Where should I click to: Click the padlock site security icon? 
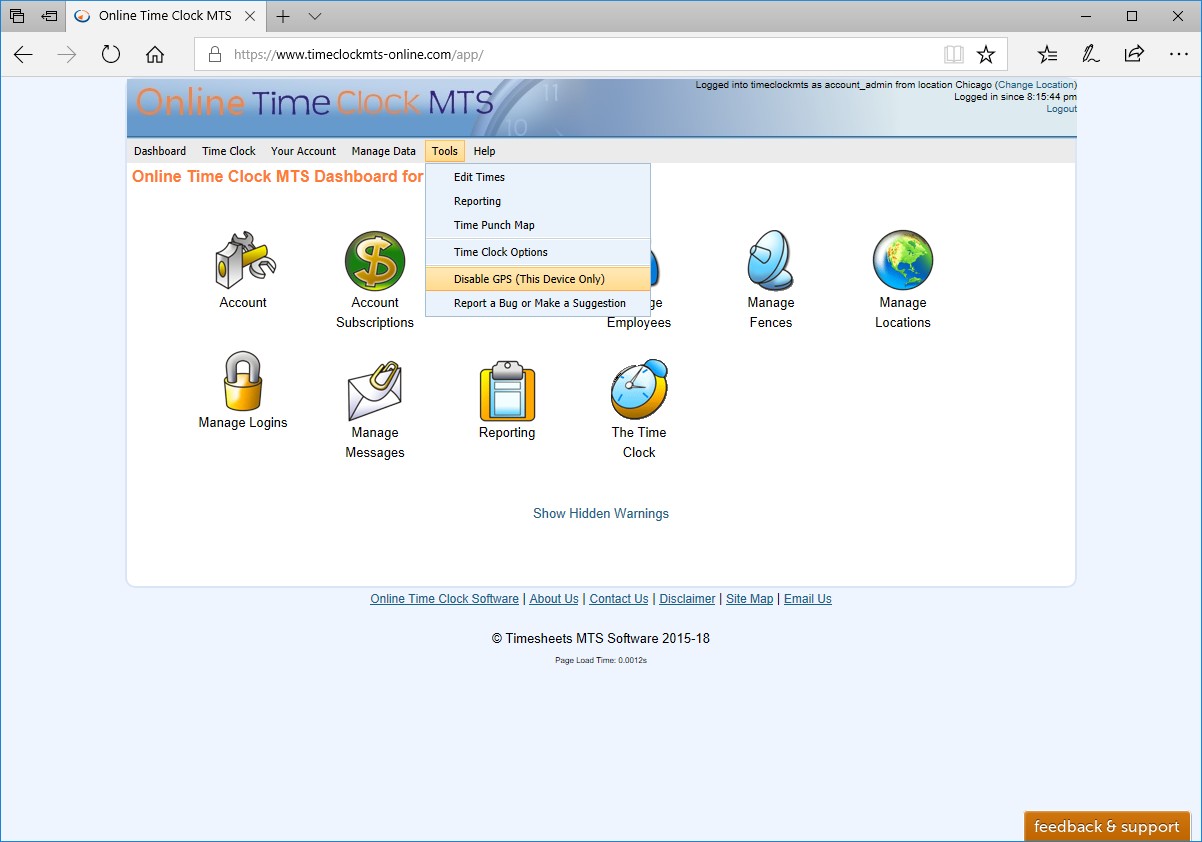213,54
